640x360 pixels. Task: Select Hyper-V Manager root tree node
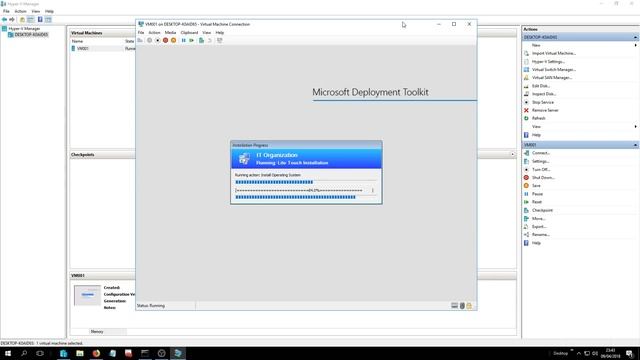point(24,29)
